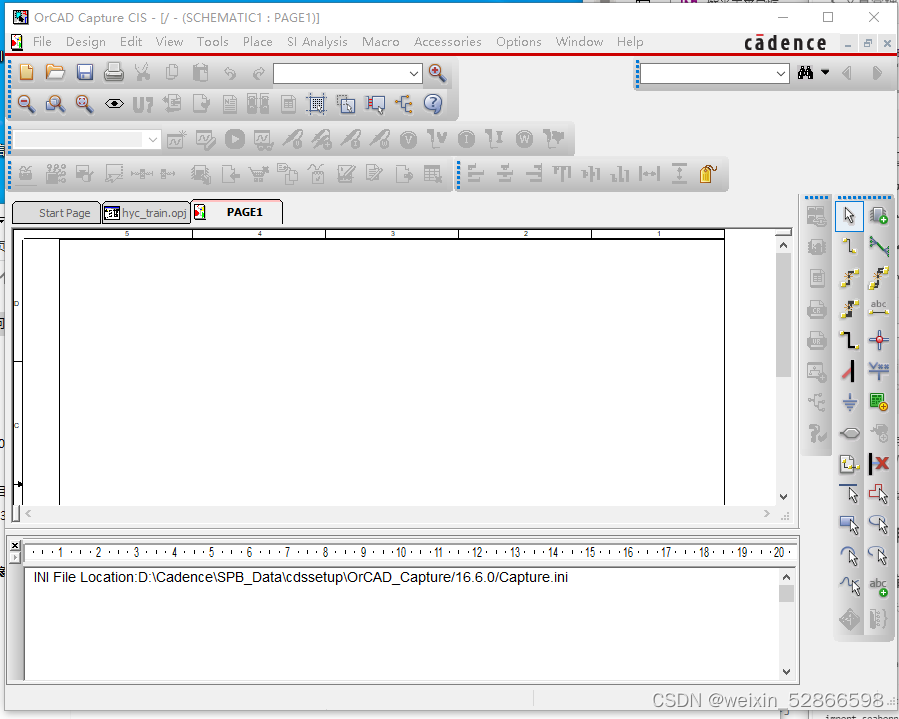Activate the Select arrow tool in the palette

(x=849, y=216)
